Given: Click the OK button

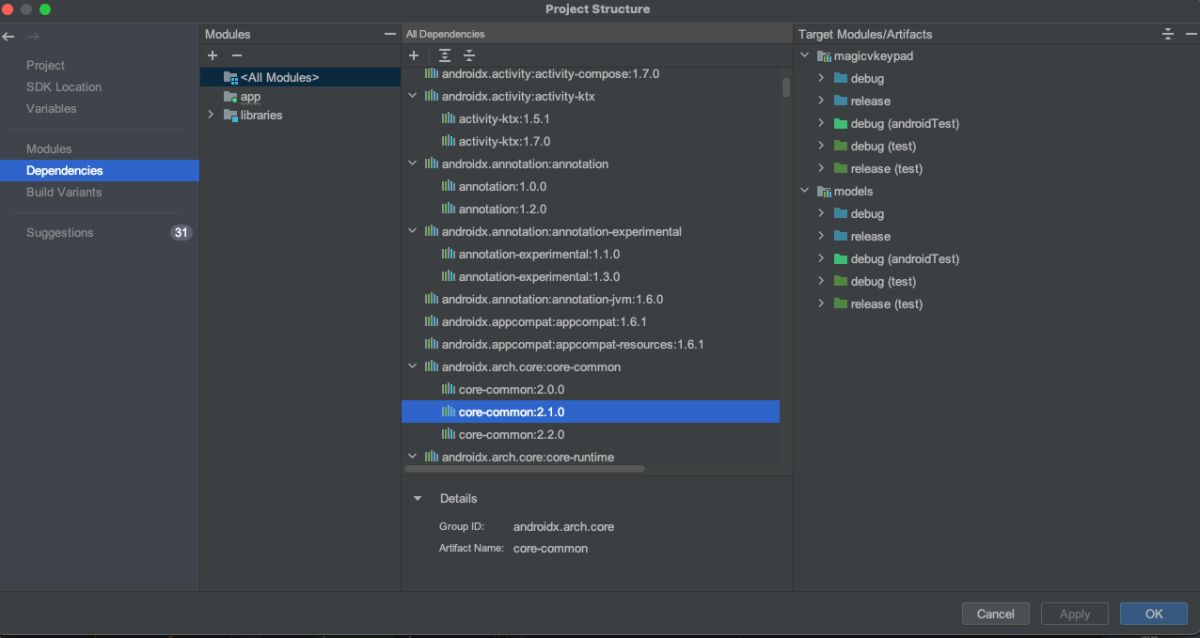Looking at the screenshot, I should pyautogui.click(x=1154, y=613).
